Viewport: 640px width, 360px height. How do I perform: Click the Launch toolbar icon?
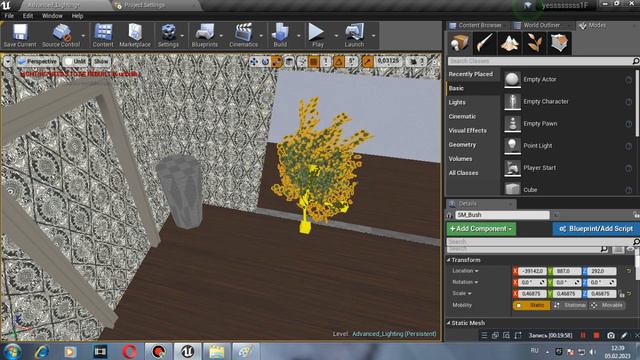[354, 35]
